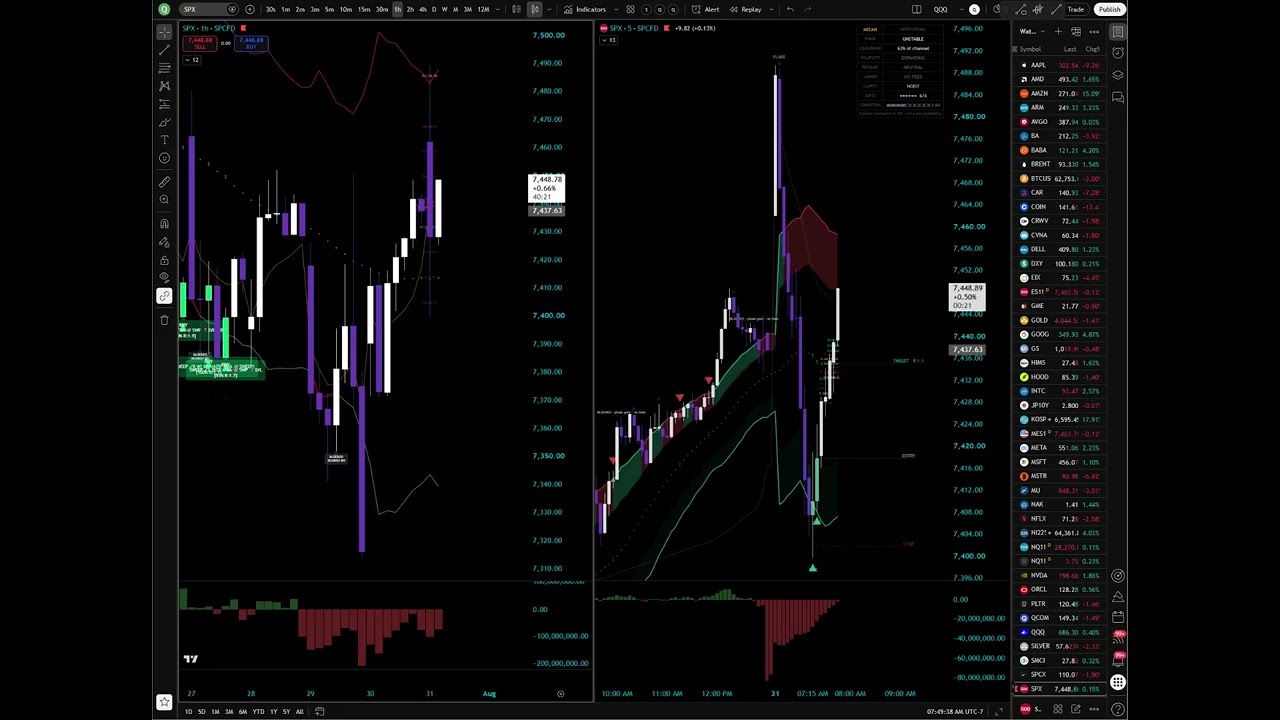Viewport: 1280px width, 720px height.
Task: Select the YTD date range
Action: 258,712
